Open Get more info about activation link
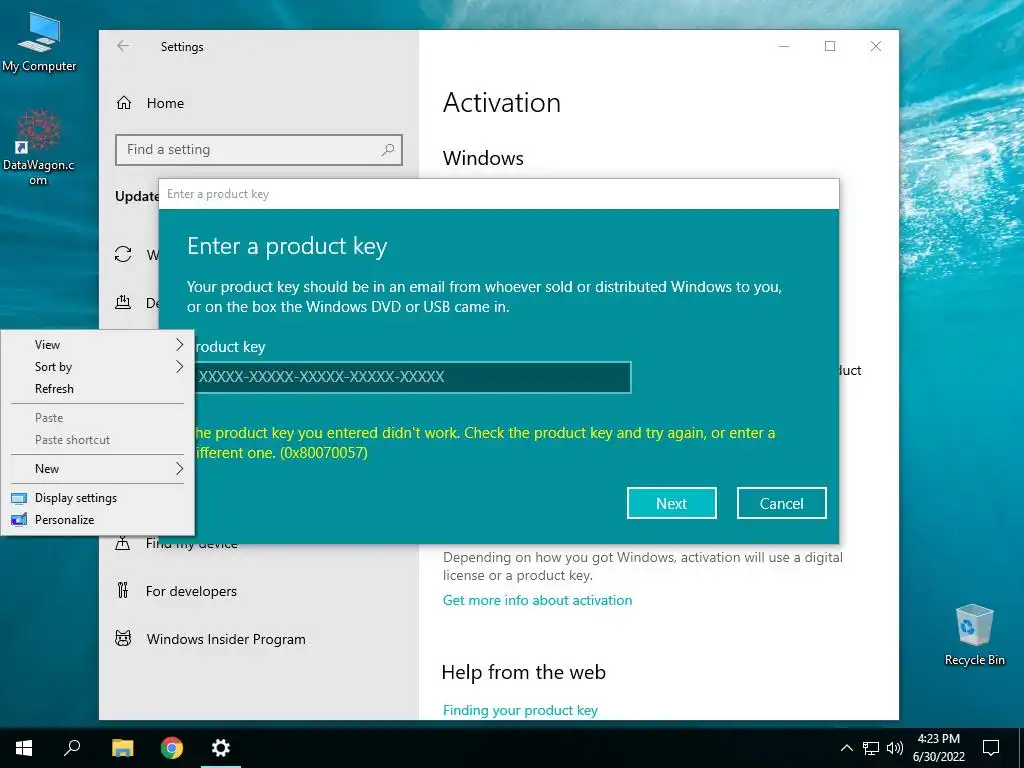1024x768 pixels. coord(537,600)
